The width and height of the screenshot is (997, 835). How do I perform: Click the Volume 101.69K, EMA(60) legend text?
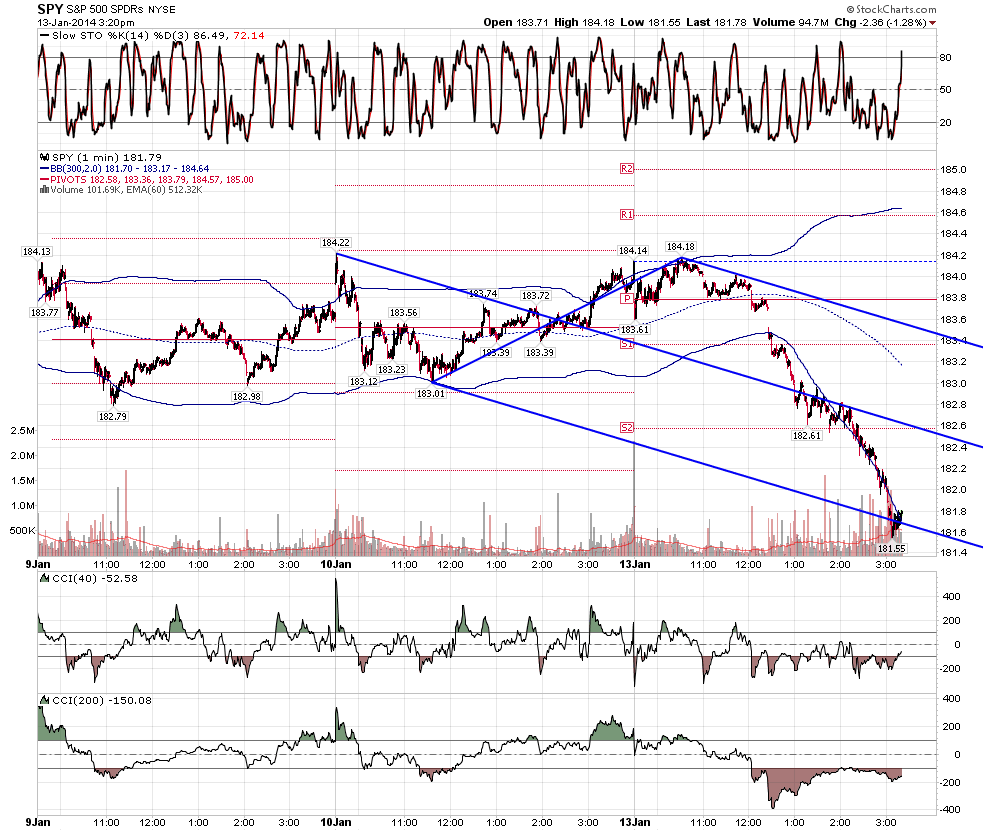pyautogui.click(x=127, y=190)
